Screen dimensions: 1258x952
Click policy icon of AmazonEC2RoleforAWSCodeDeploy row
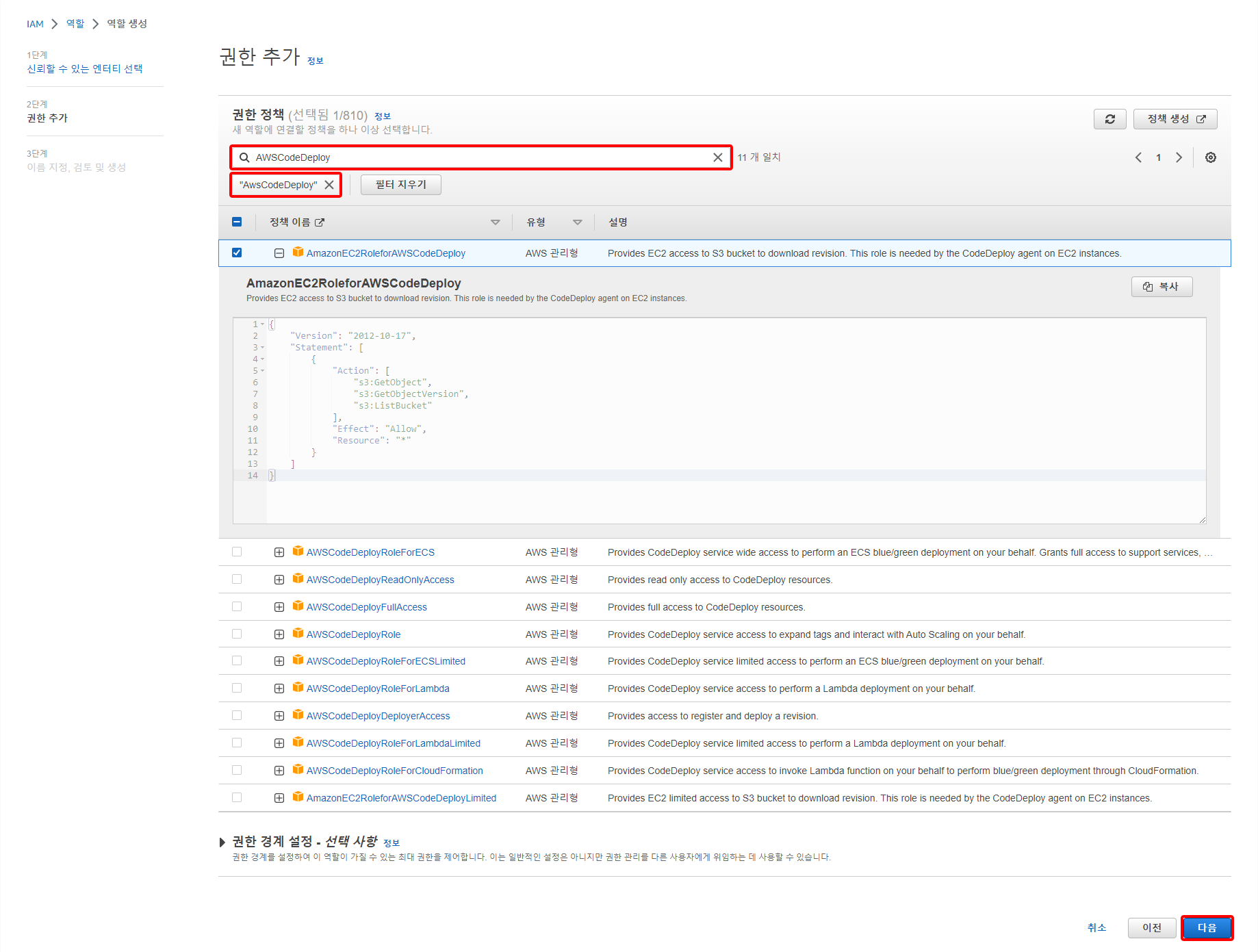pos(298,252)
